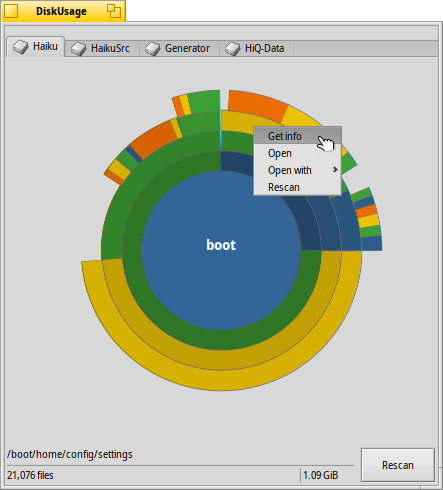Click the HiQ-Data volume disk icon
Screen dimensions: 443x490
coord(232,49)
